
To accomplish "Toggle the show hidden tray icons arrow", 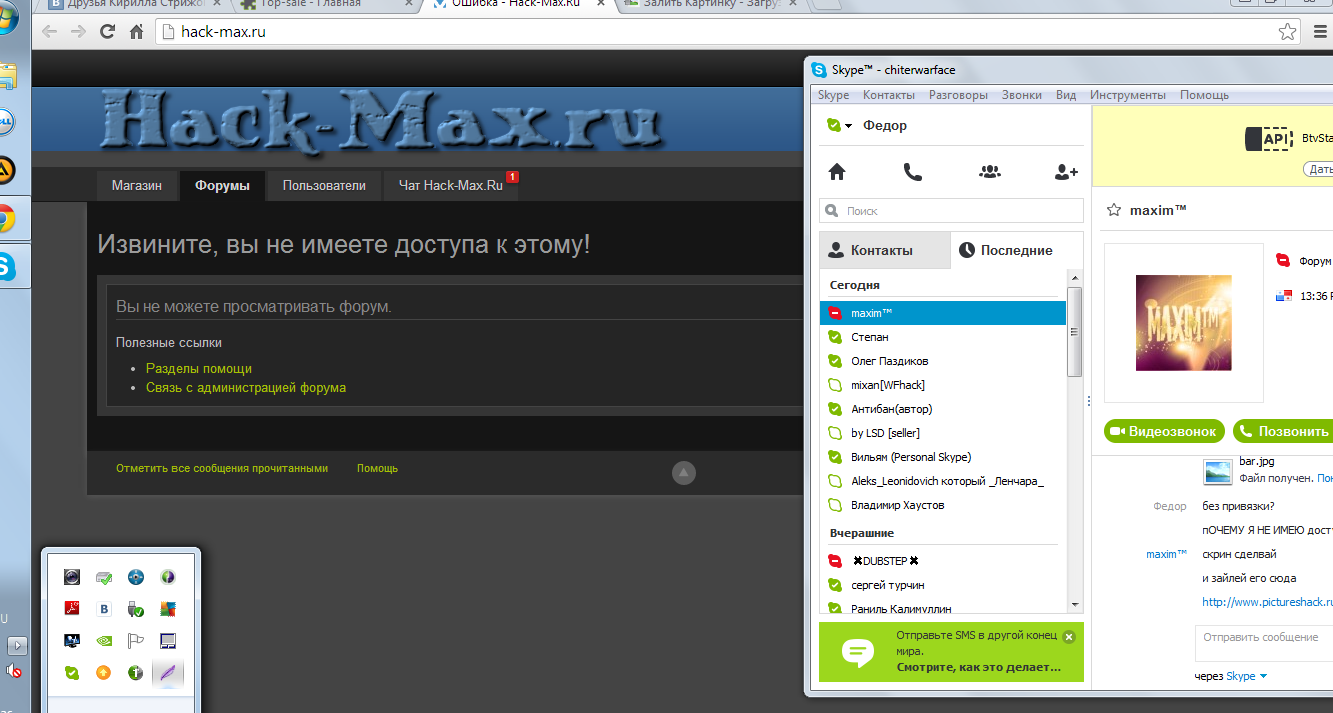I will pyautogui.click(x=17, y=645).
